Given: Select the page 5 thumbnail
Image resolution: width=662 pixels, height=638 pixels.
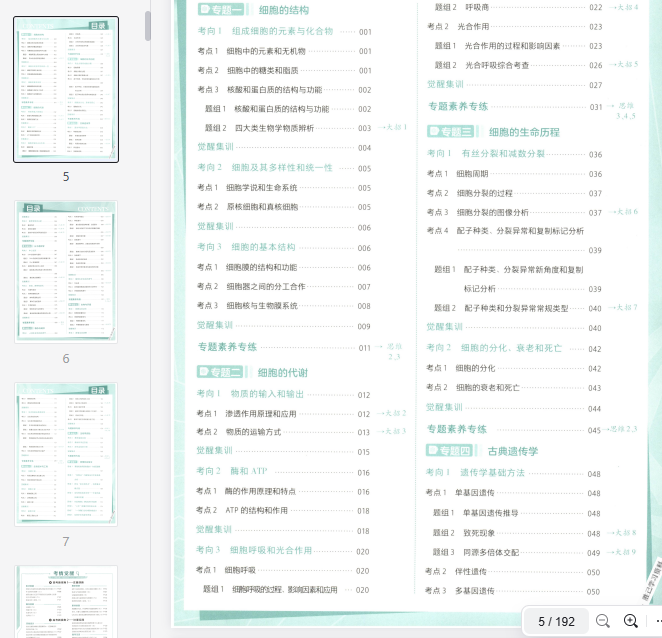Looking at the screenshot, I should point(66,90).
